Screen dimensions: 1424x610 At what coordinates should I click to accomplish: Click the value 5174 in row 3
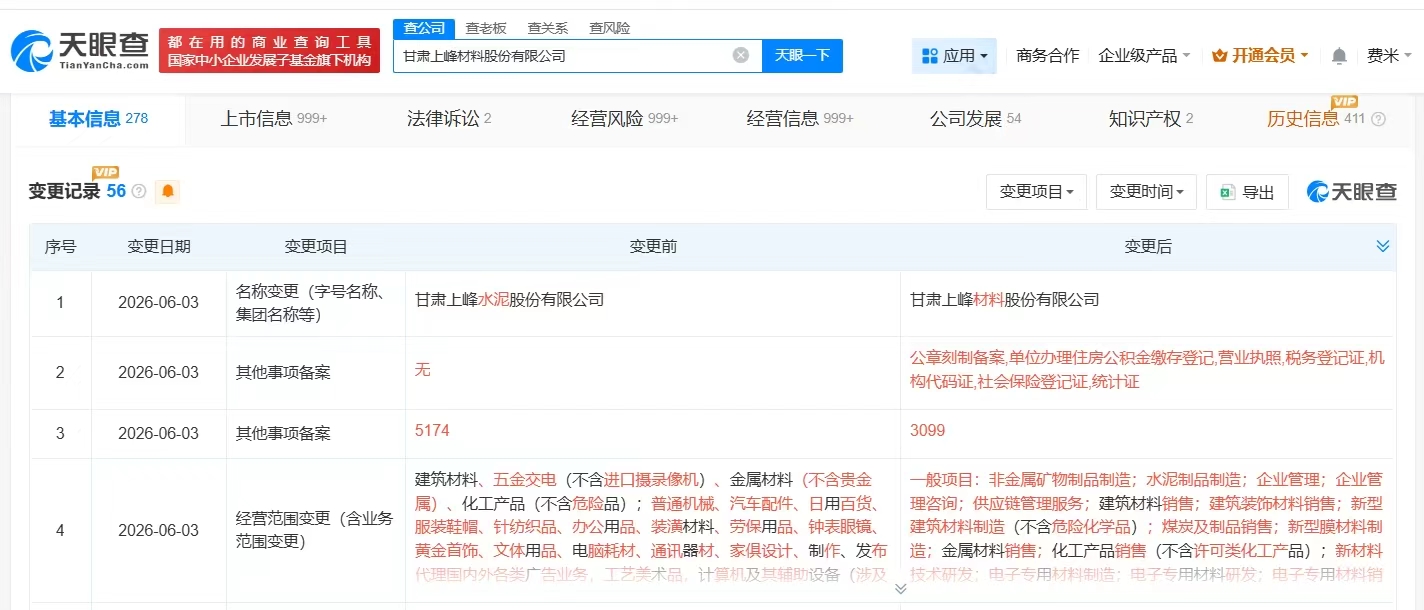coord(432,430)
